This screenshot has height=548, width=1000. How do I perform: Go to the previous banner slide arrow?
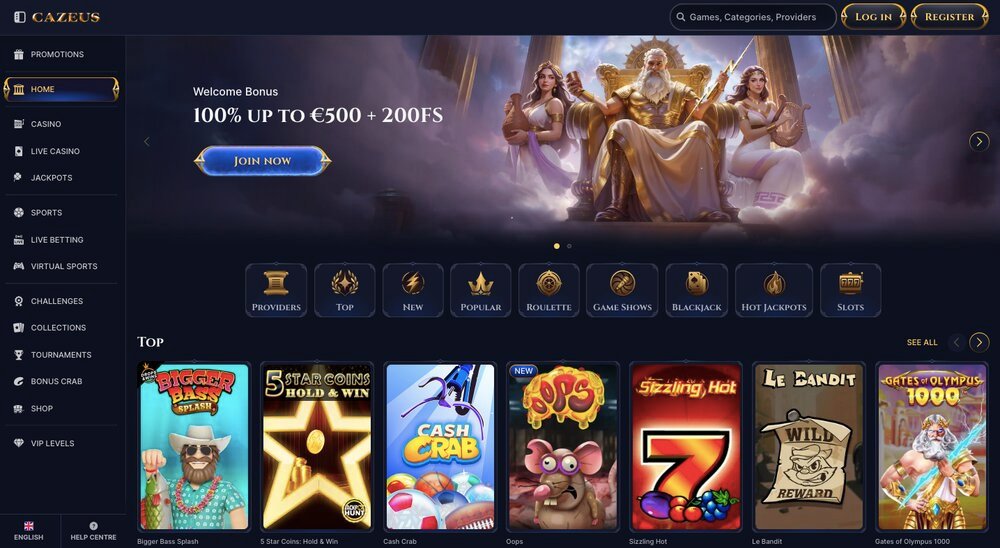pos(147,142)
